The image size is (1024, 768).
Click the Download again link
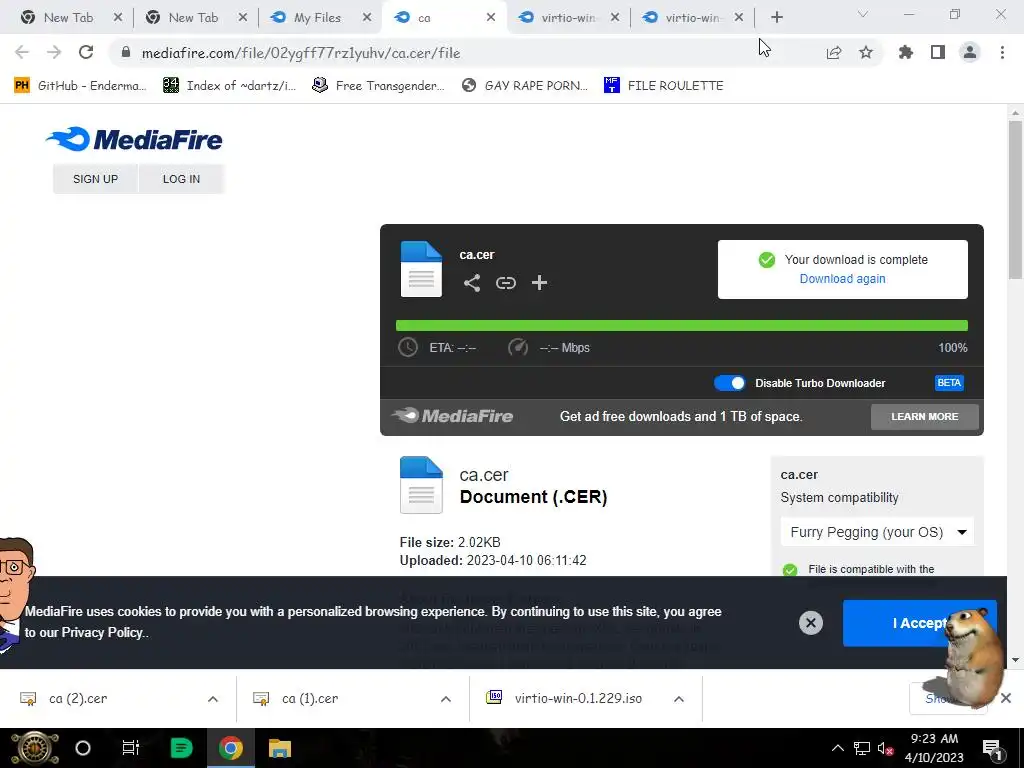tap(842, 279)
